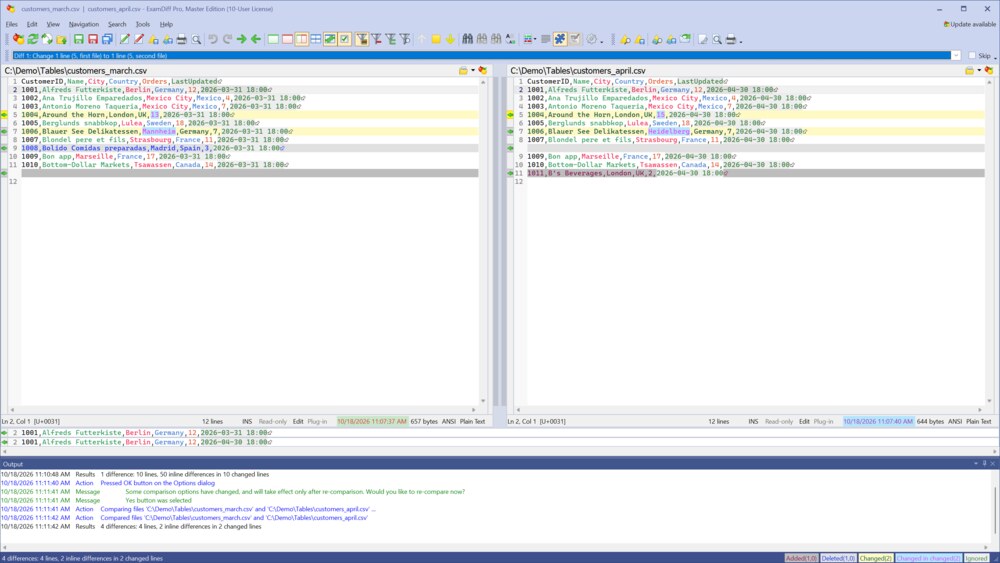Click the blue puzzle Plug-ins icon
The width and height of the screenshot is (1000, 563).
pyautogui.click(x=560, y=40)
